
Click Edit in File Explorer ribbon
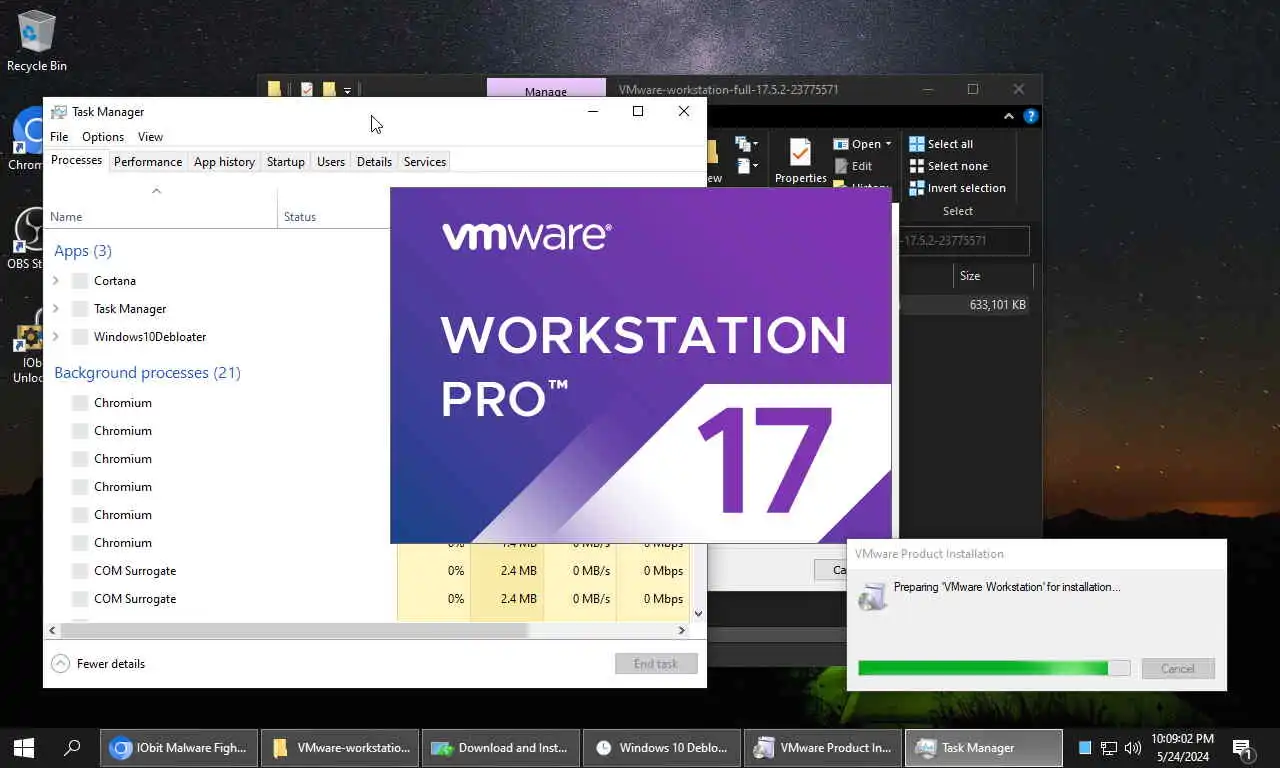click(852, 166)
